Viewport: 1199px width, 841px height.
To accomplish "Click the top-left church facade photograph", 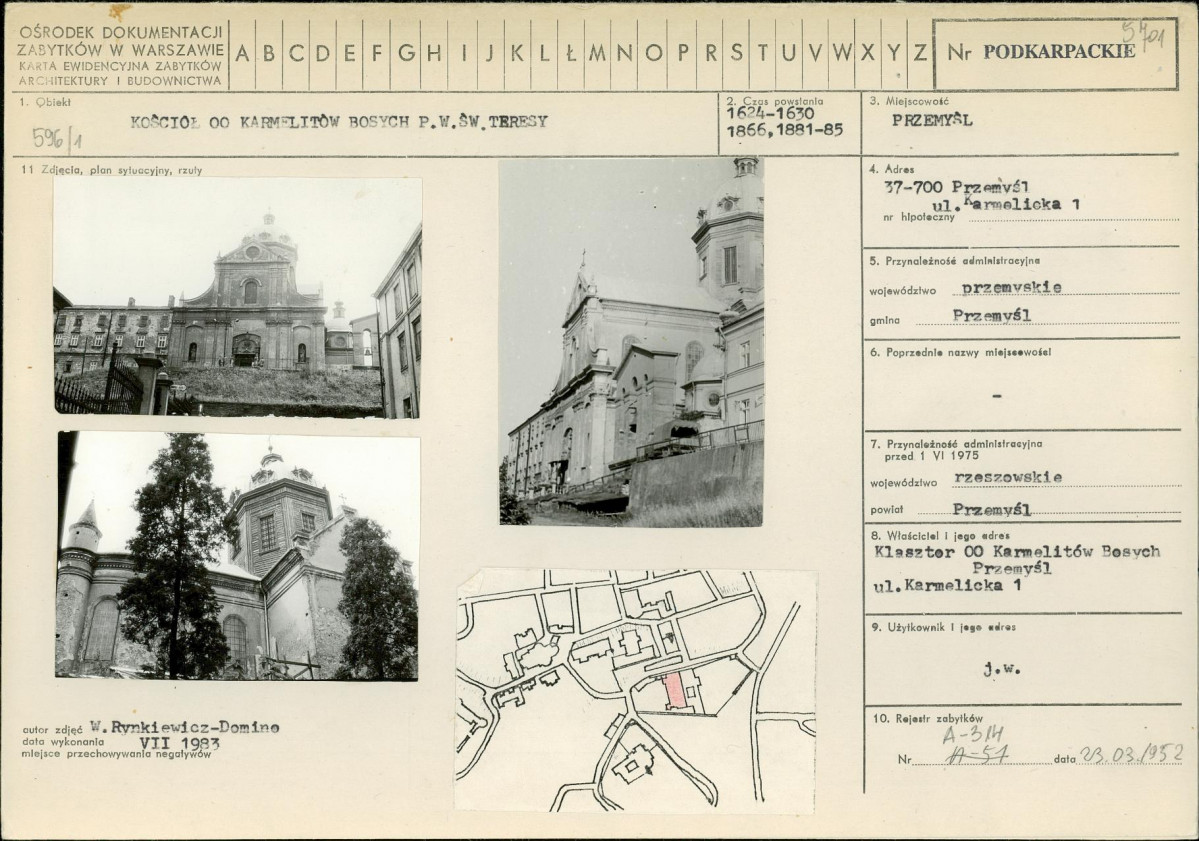I will [x=237, y=297].
